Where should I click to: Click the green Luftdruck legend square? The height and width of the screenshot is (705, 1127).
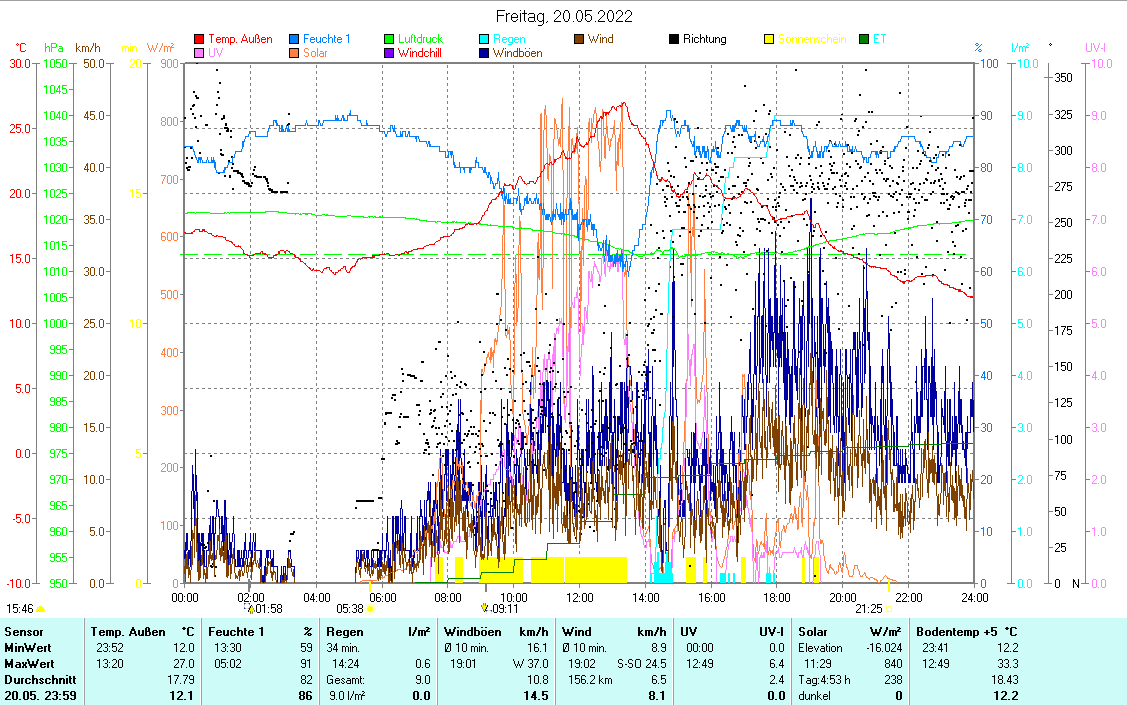tap(389, 40)
